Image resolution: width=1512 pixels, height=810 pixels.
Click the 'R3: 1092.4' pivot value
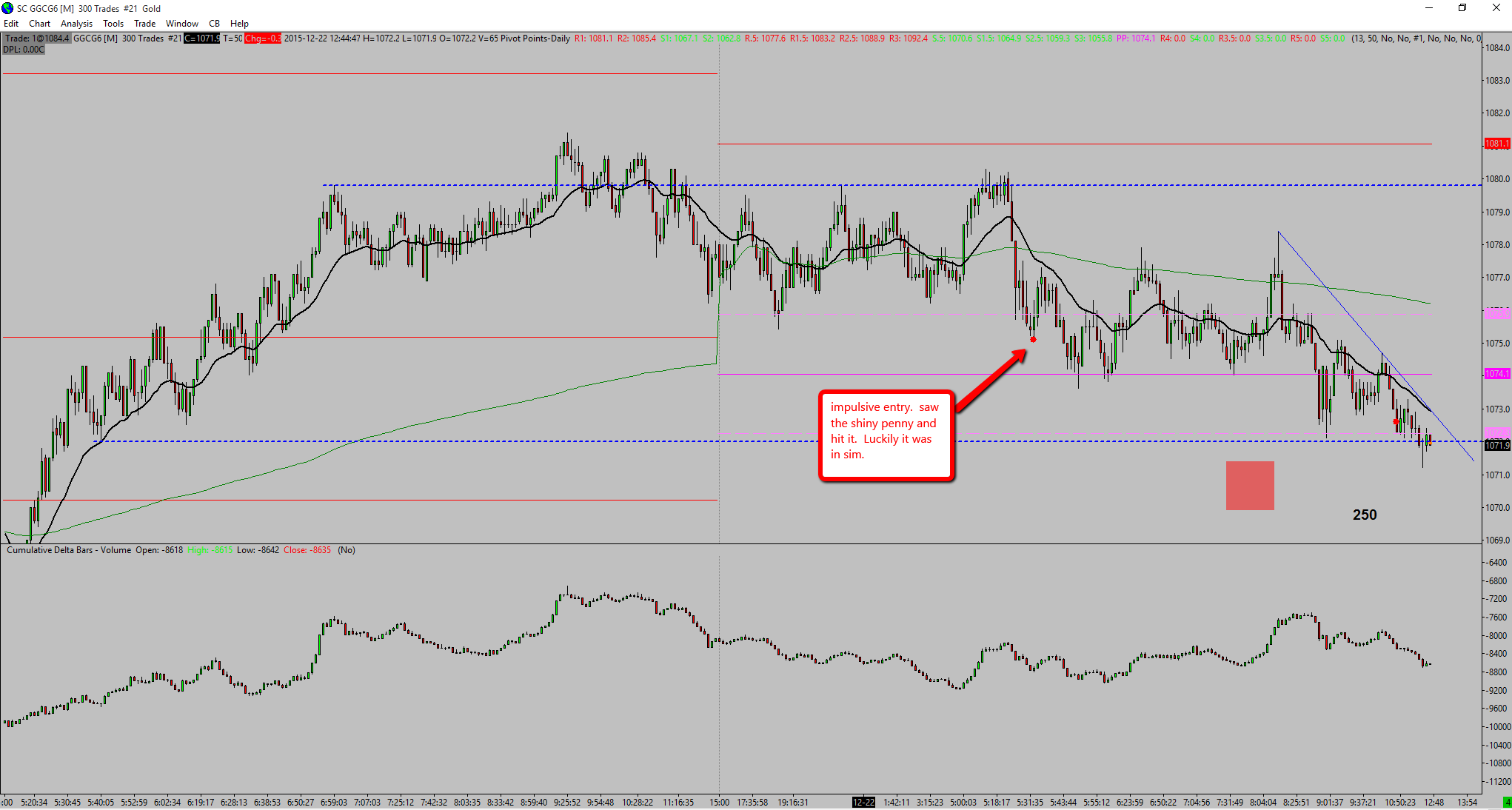coord(909,39)
